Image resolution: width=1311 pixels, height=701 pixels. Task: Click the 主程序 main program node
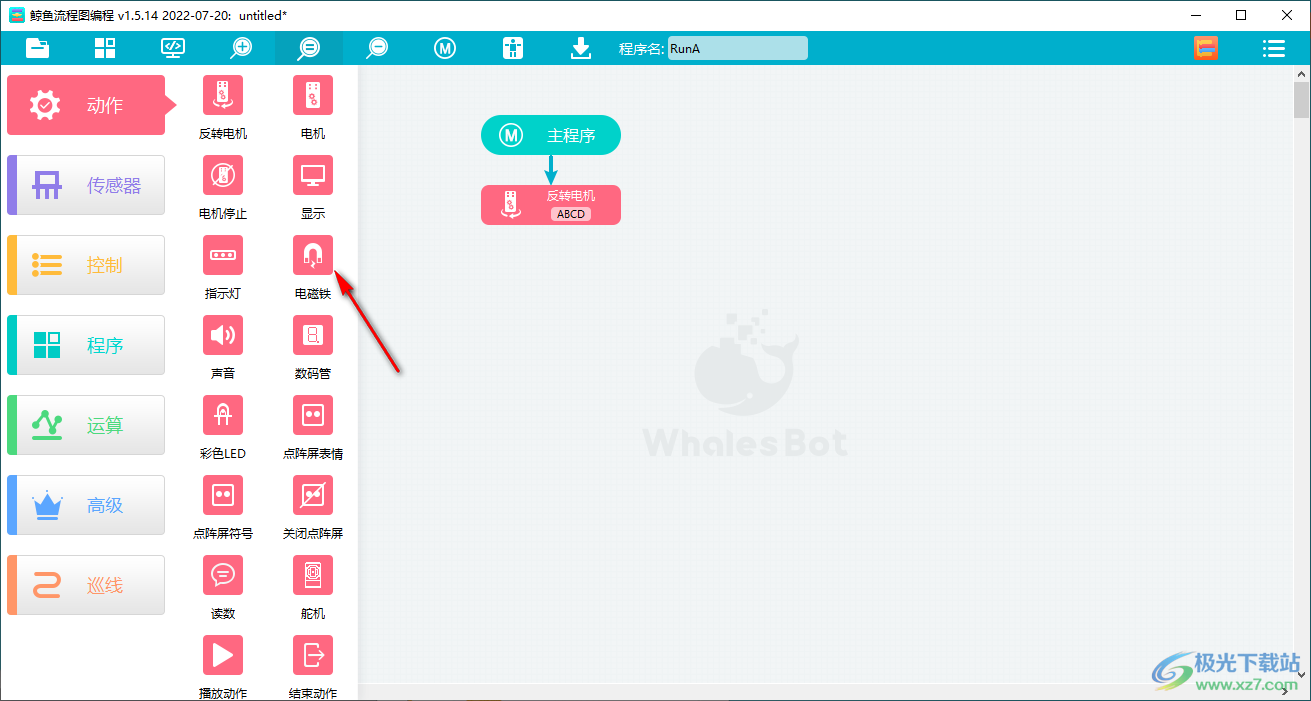click(x=551, y=135)
